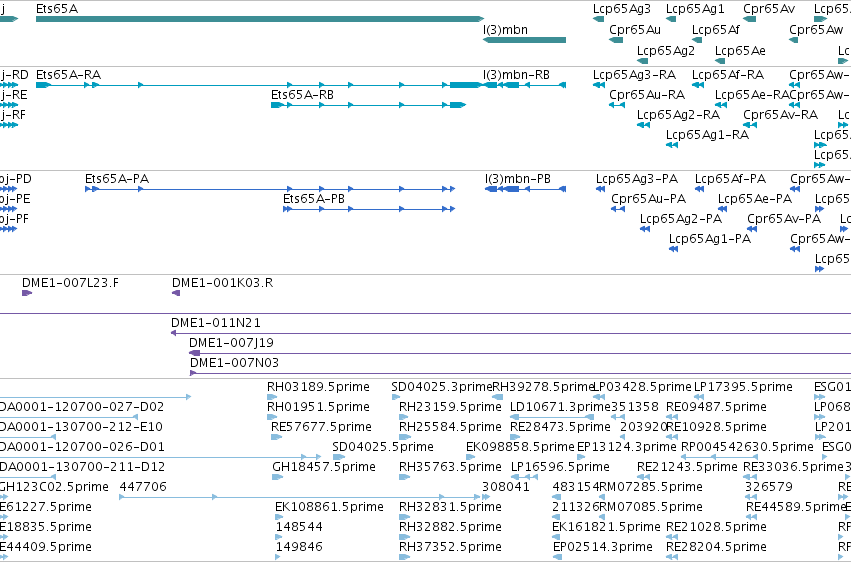Select the 447706 EST entry
The height and width of the screenshot is (562, 851).
click(300, 497)
